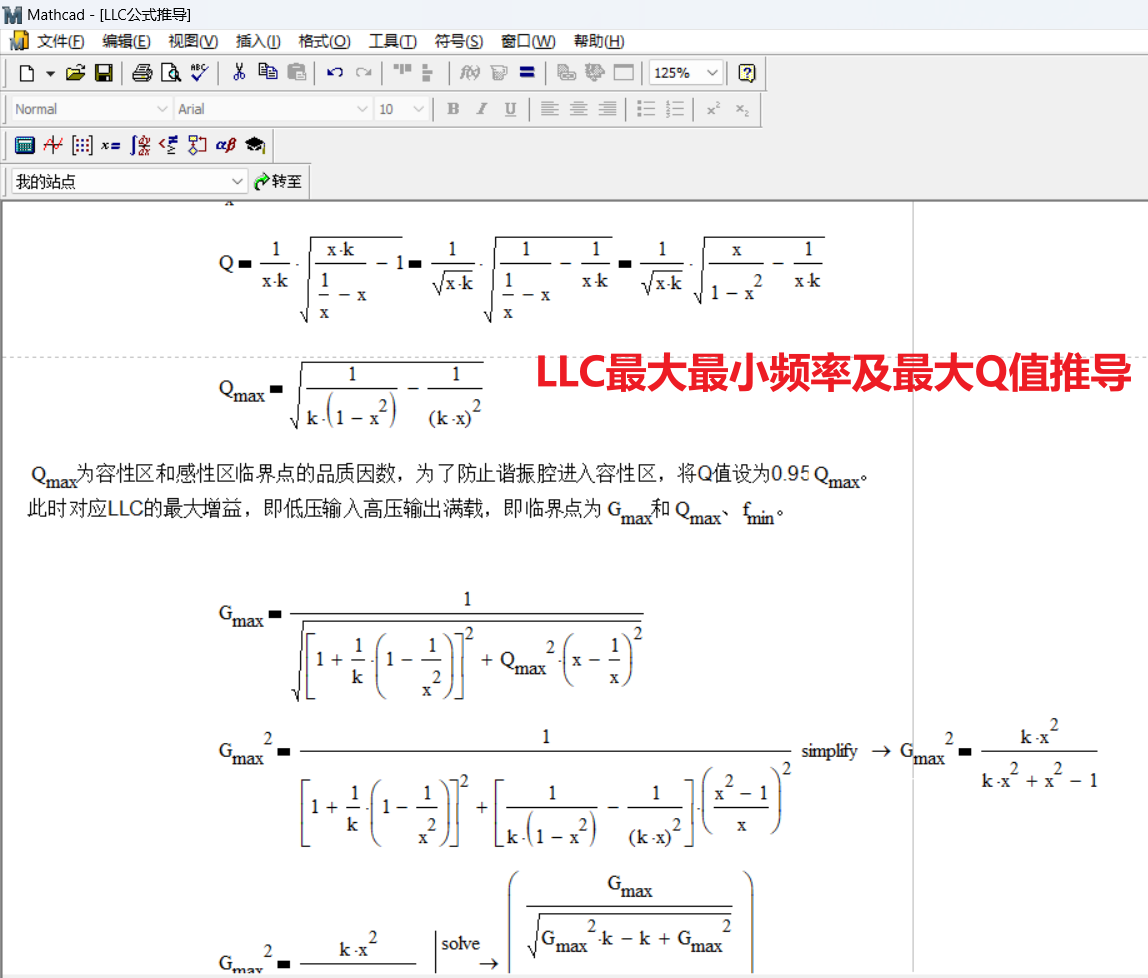Click the Print Preview icon
The width and height of the screenshot is (1148, 978).
(x=171, y=73)
